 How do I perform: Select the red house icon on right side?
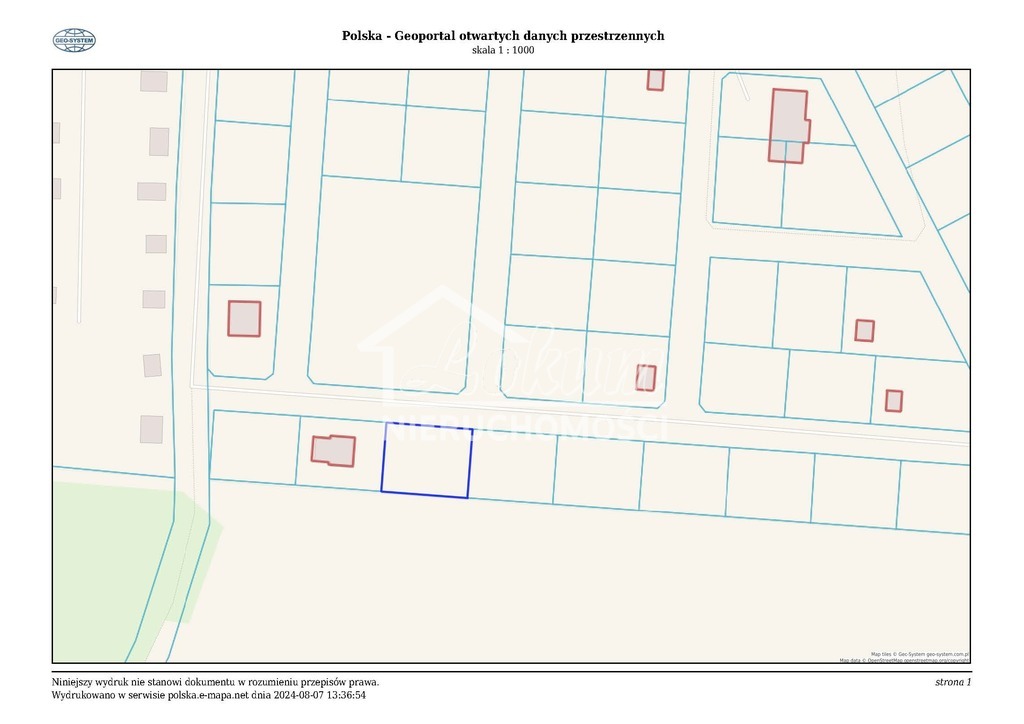click(864, 329)
